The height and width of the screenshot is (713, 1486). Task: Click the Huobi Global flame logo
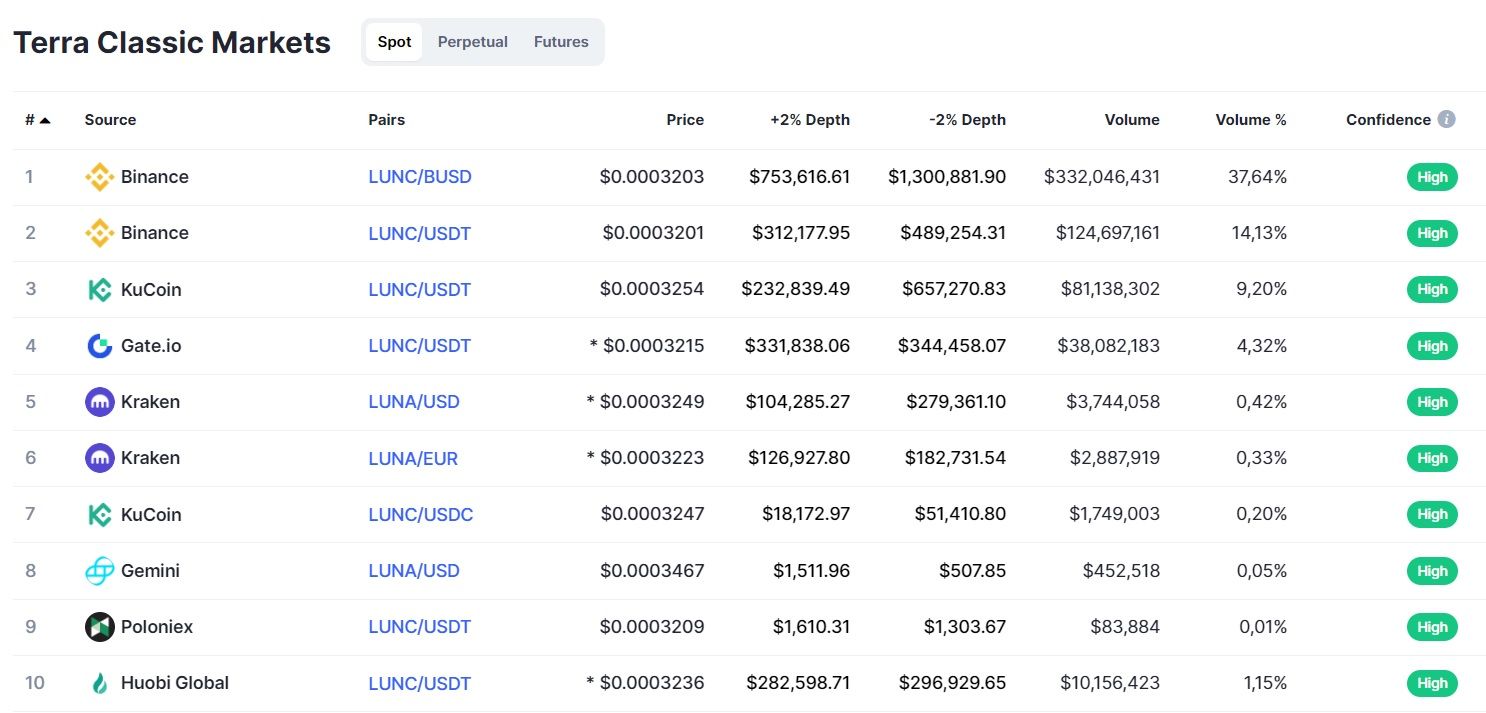point(99,683)
